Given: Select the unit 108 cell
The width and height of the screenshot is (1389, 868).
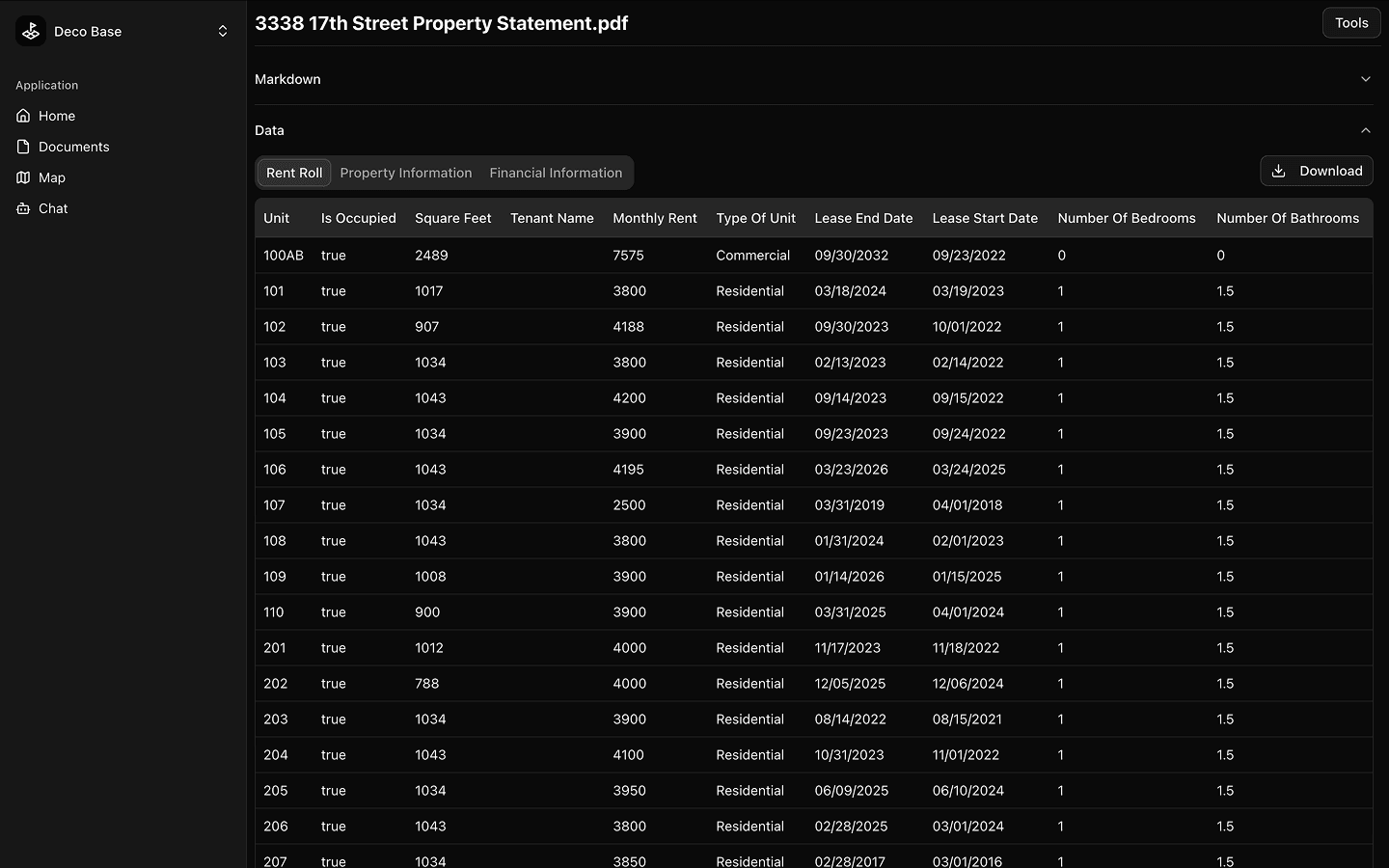Looking at the screenshot, I should (275, 541).
